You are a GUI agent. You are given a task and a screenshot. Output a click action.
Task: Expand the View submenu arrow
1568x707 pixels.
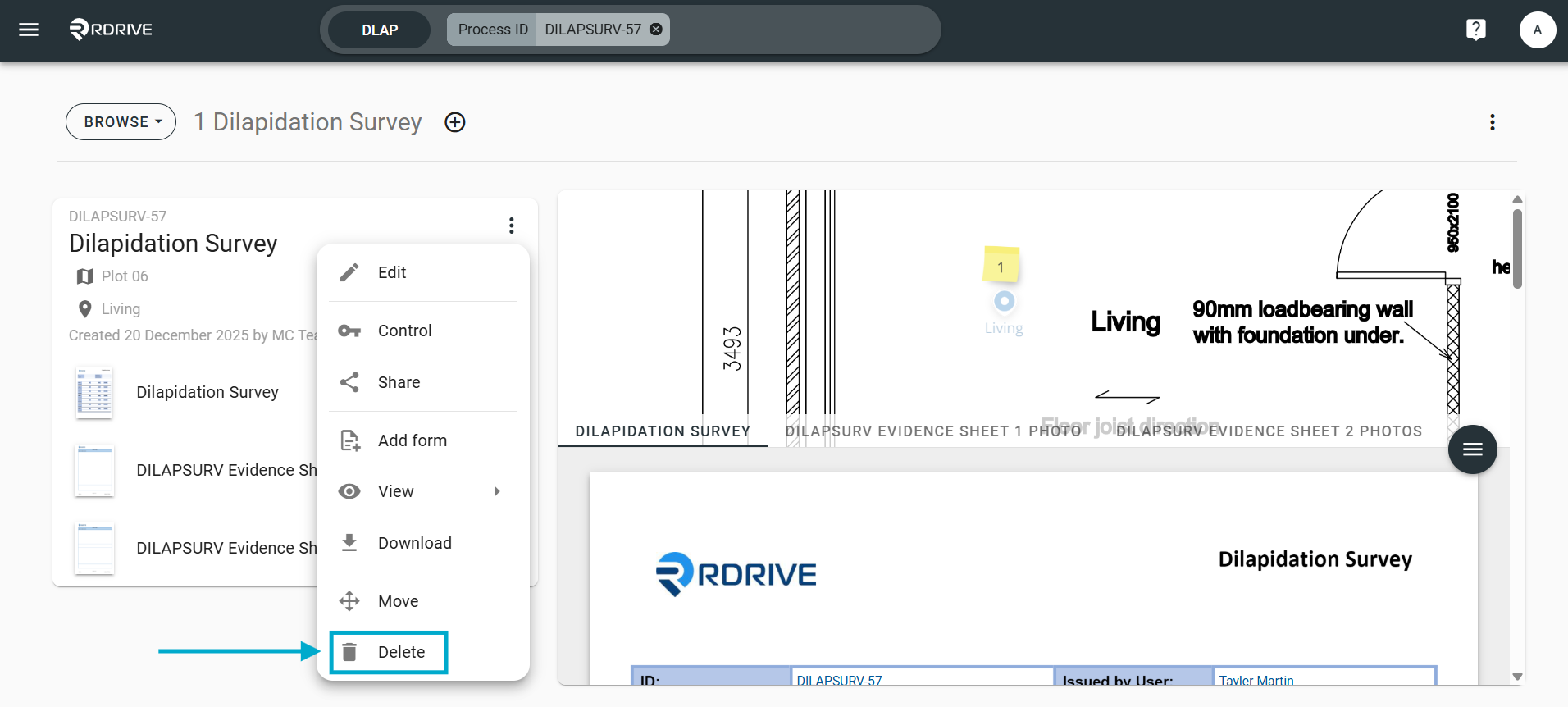point(497,491)
